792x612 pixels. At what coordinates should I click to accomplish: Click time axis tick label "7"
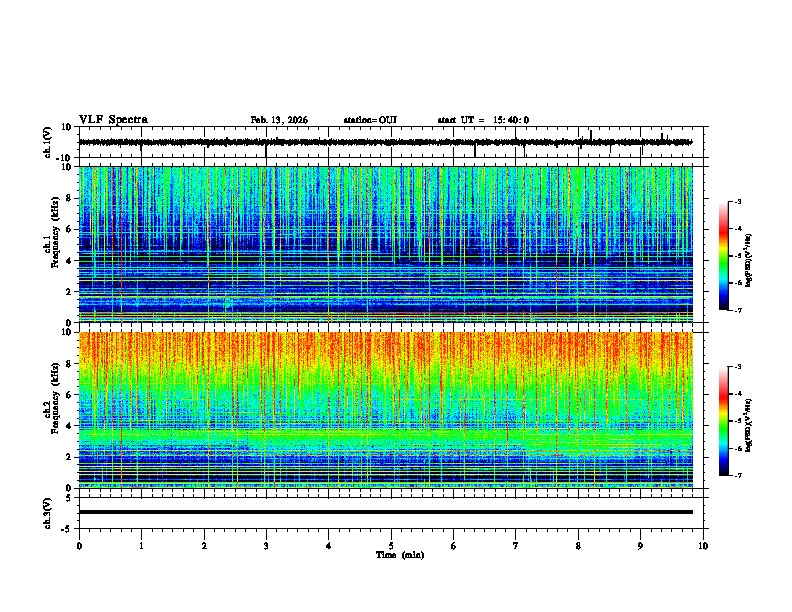point(516,546)
